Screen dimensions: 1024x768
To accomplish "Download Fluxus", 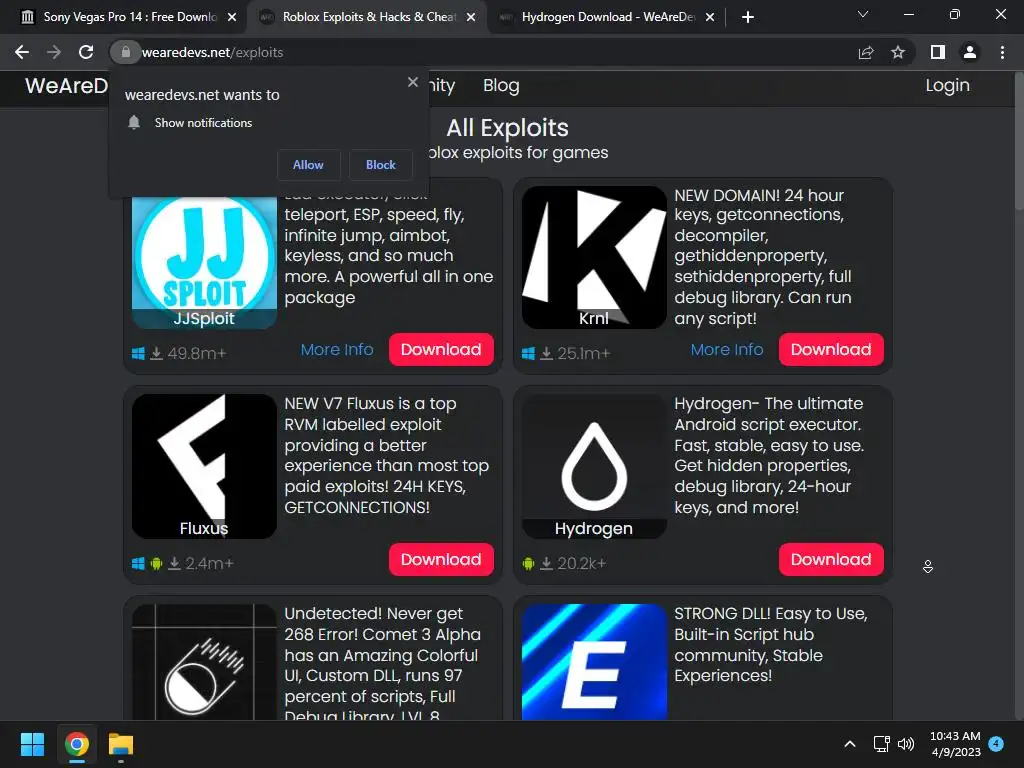I will (x=441, y=560).
